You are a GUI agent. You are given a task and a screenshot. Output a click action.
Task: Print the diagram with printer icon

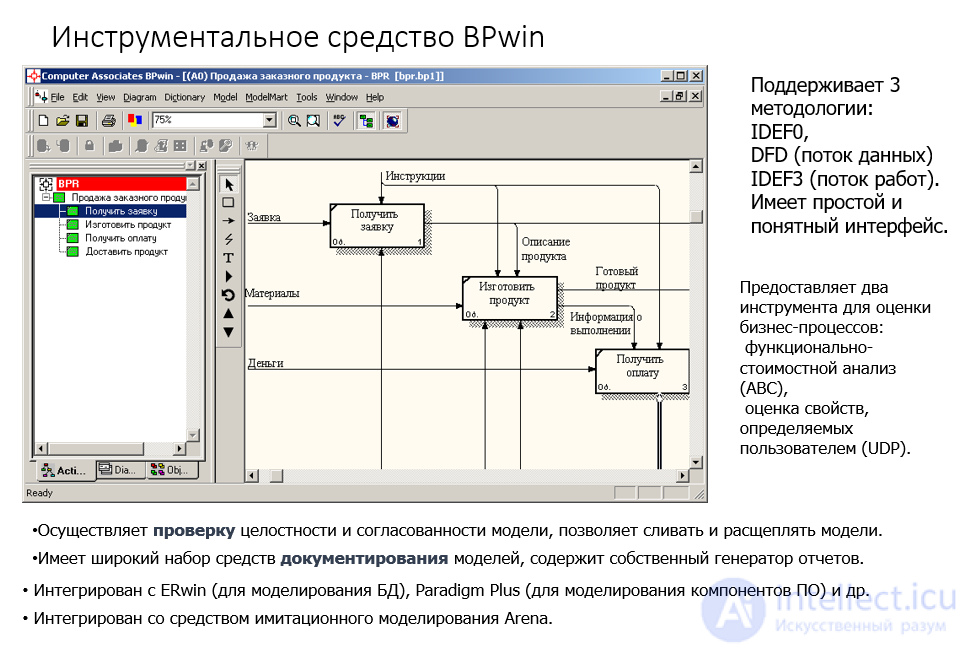[108, 120]
